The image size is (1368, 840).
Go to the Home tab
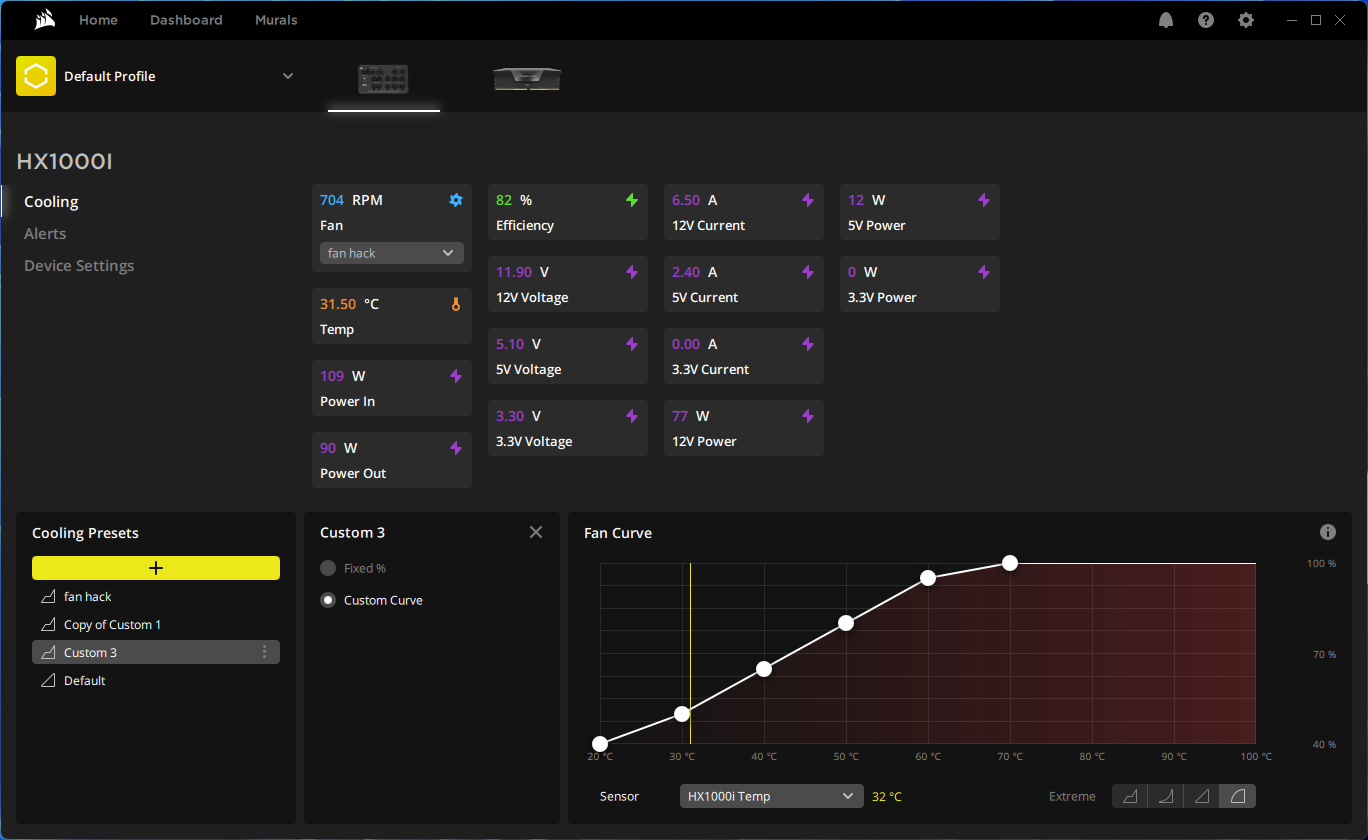[98, 20]
